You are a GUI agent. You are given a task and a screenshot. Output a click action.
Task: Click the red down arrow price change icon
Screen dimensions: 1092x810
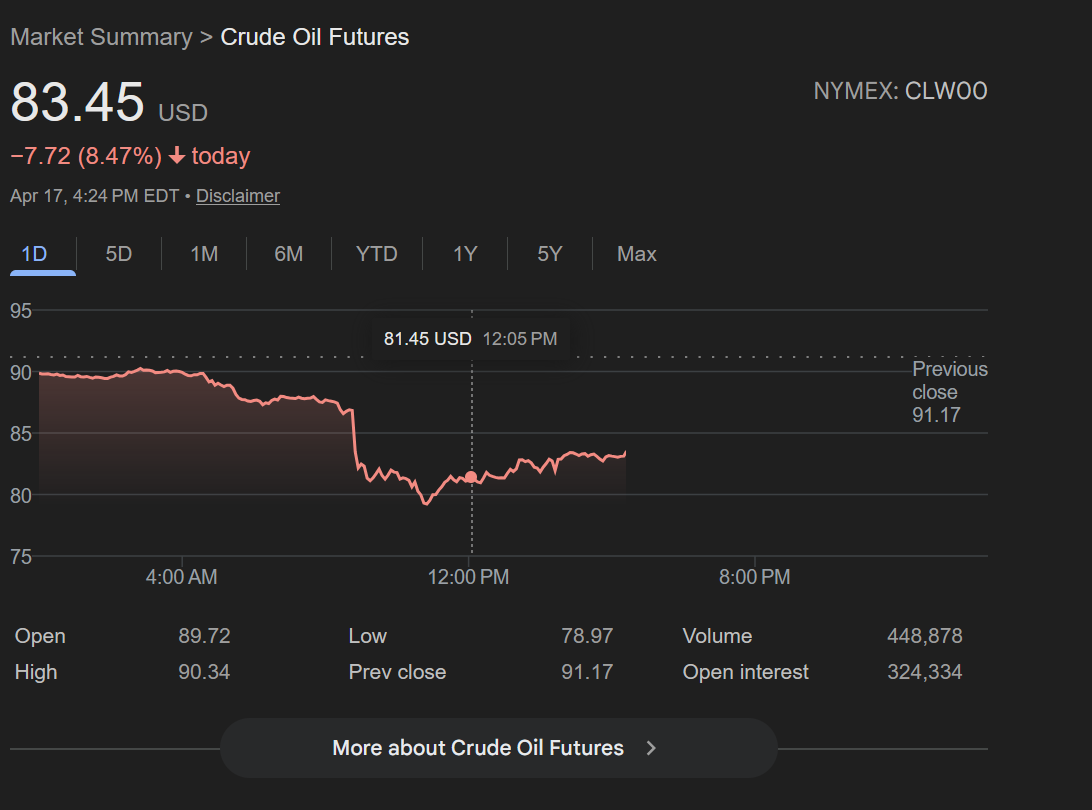click(177, 155)
